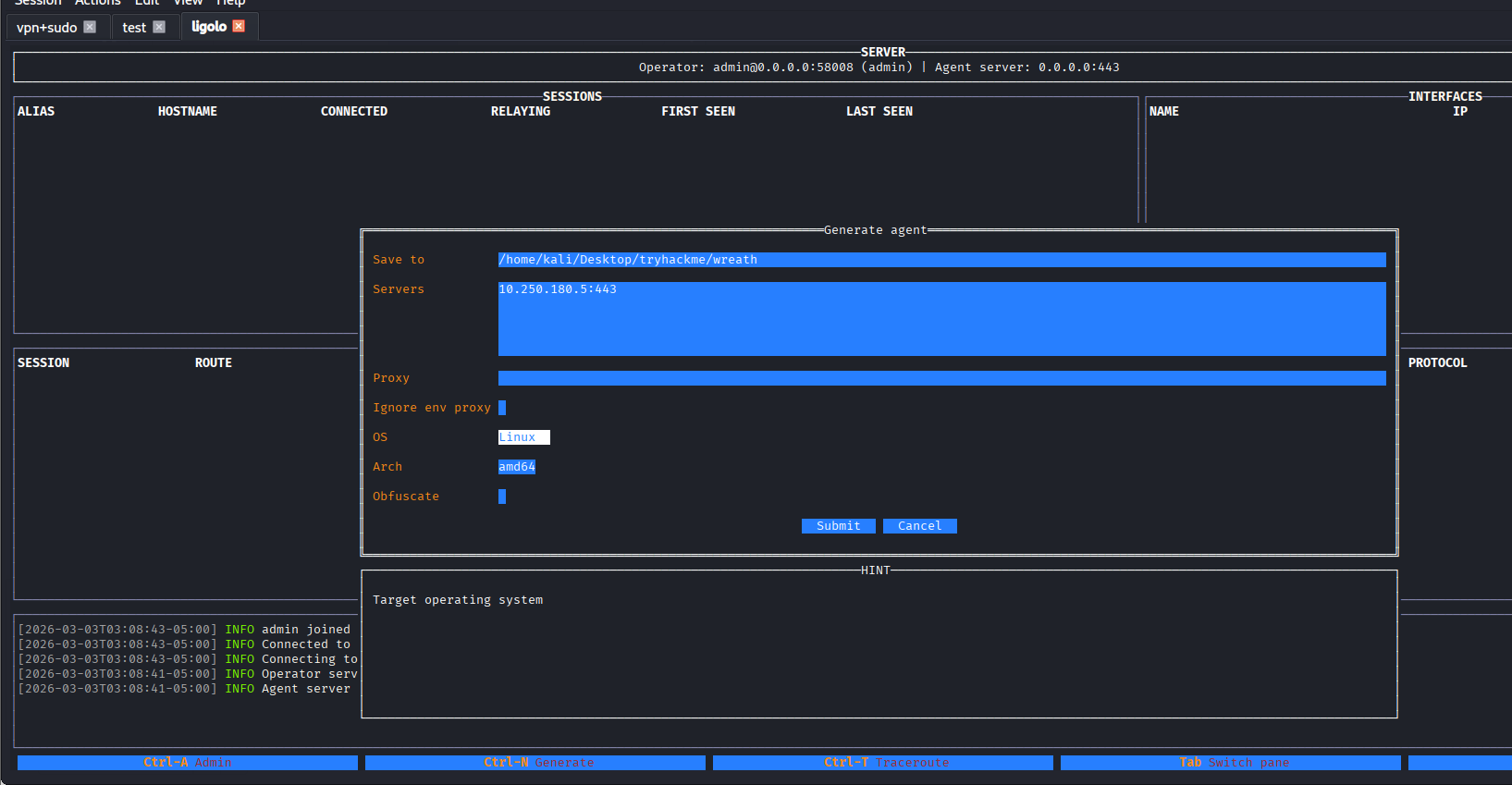Open the Actions menu
Screen dimensions: 1512x785
pos(97,3)
